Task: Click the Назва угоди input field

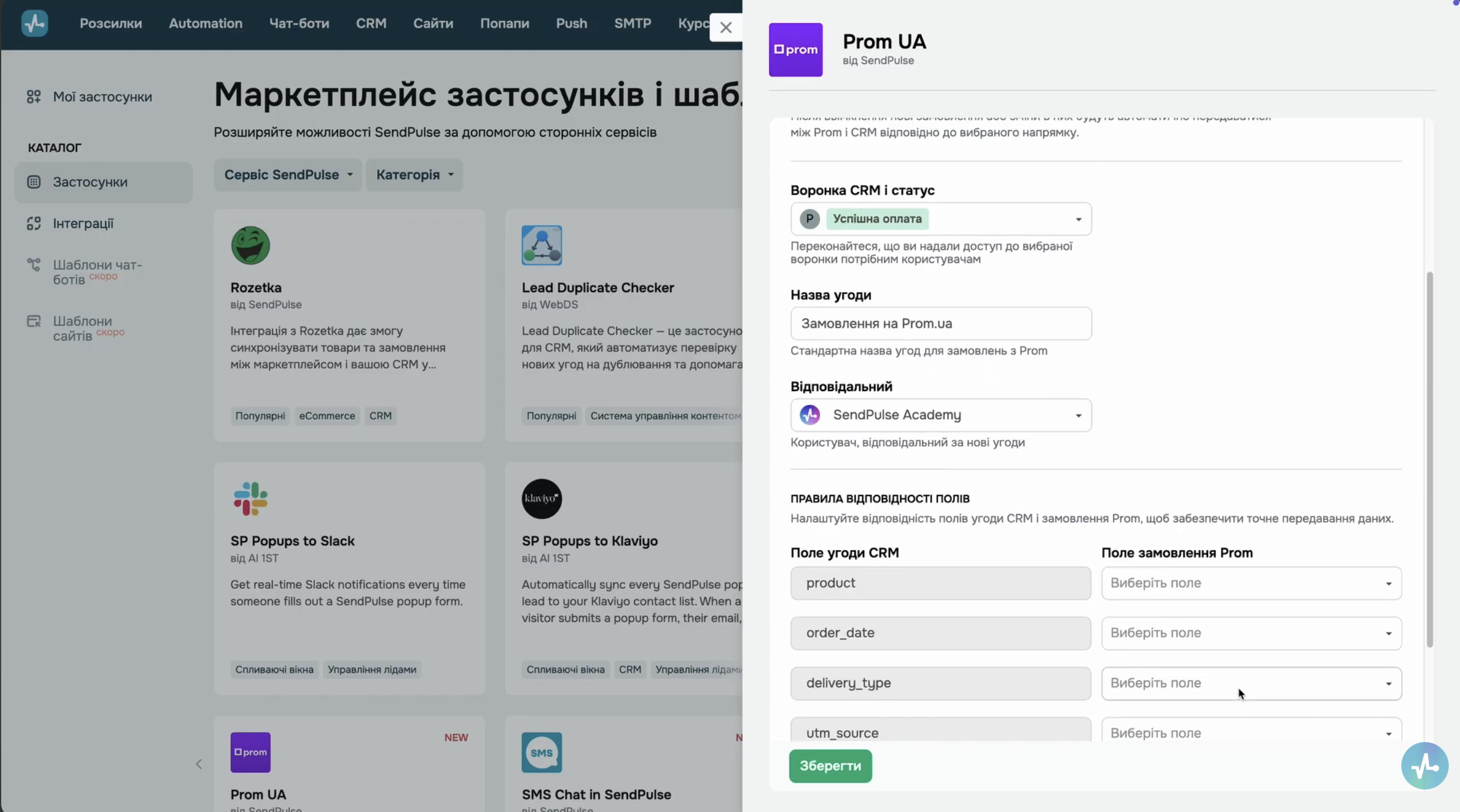Action: pos(941,324)
